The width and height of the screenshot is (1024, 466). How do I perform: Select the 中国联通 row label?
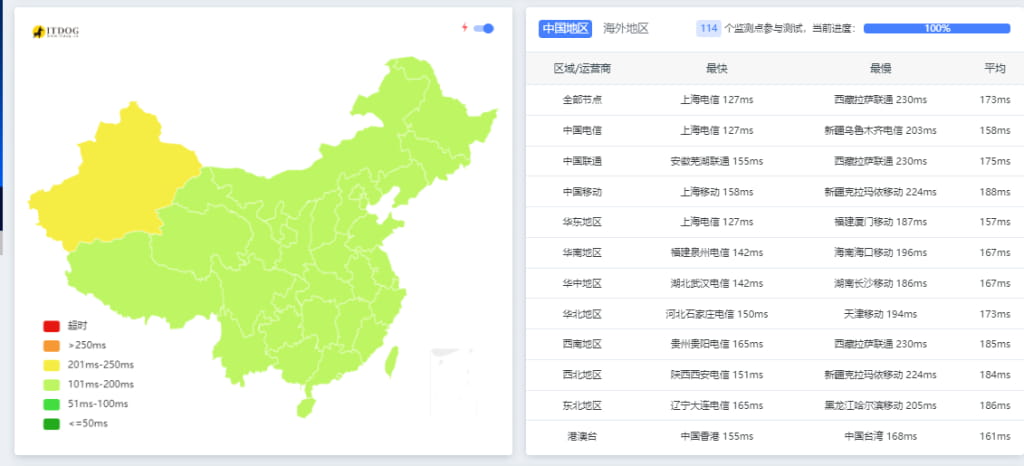[583, 161]
